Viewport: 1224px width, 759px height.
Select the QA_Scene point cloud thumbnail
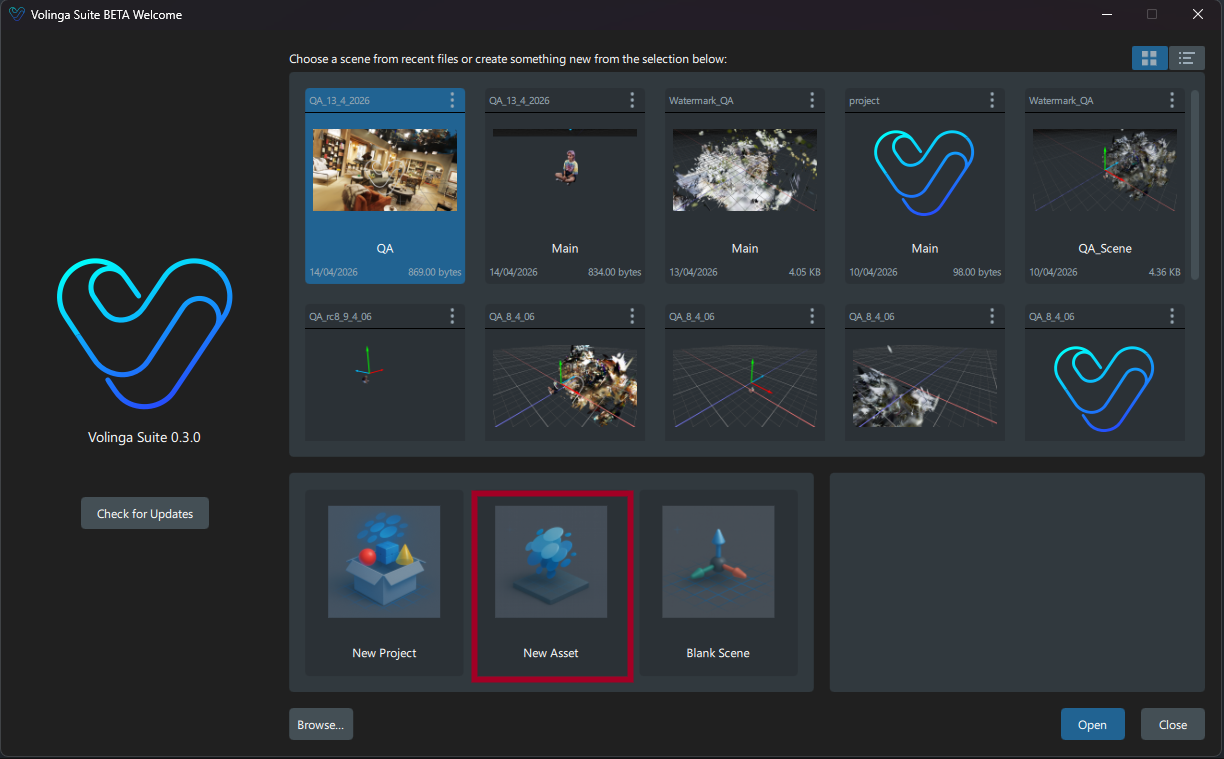1104,170
